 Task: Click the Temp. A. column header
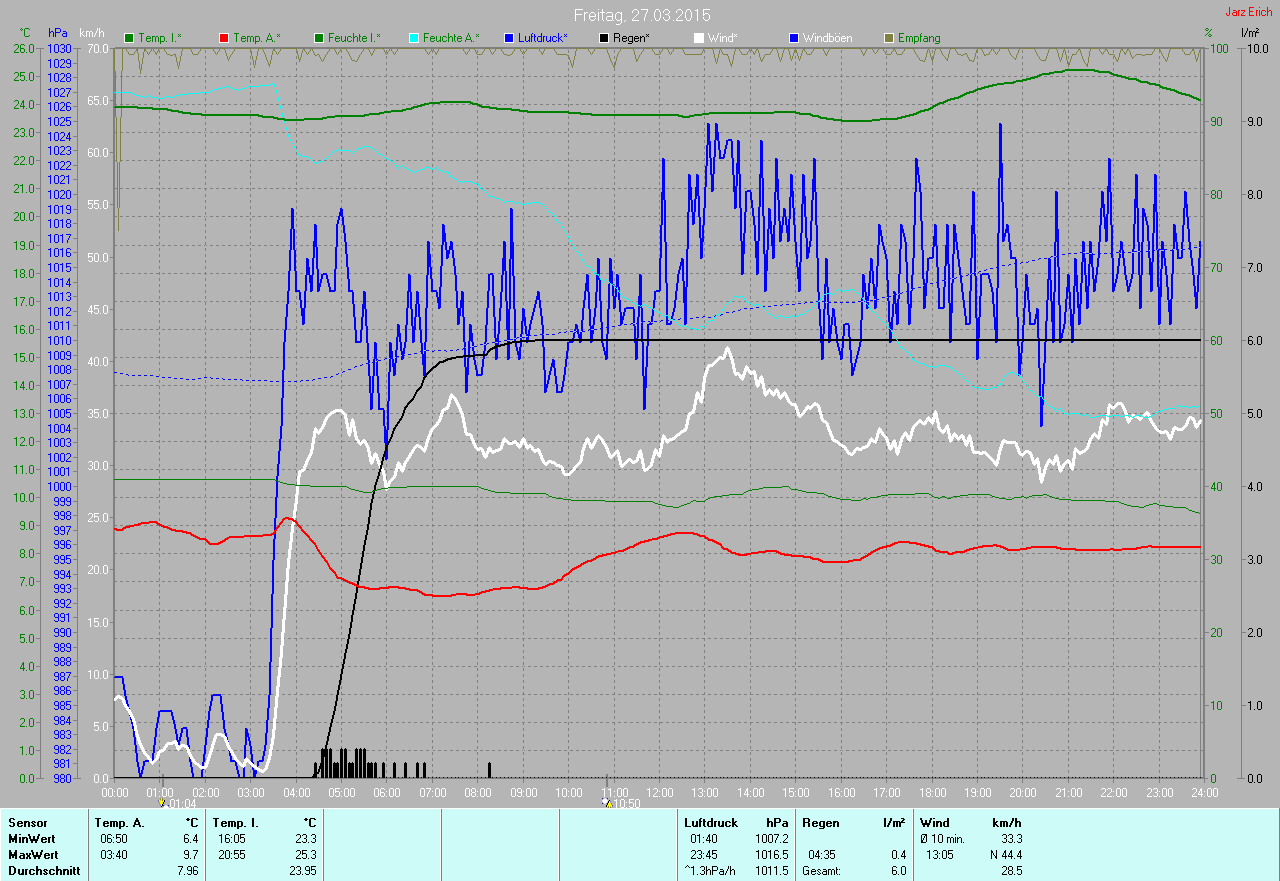[x=119, y=823]
